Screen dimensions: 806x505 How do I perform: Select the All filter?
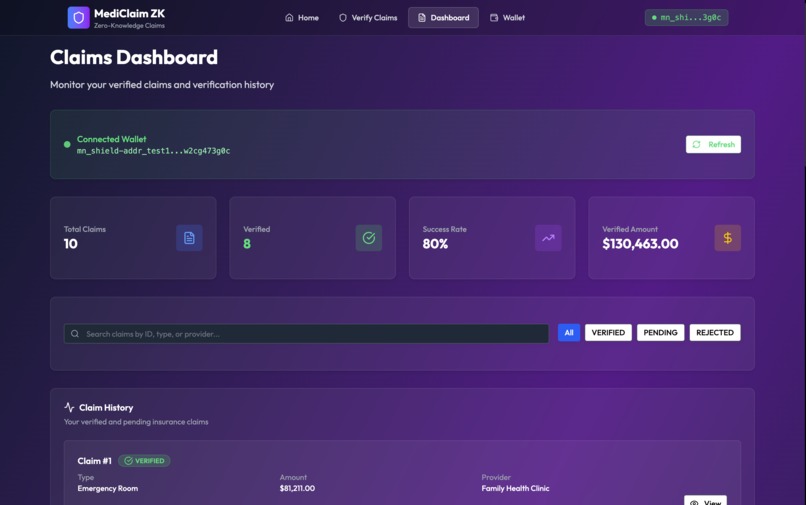pyautogui.click(x=569, y=333)
